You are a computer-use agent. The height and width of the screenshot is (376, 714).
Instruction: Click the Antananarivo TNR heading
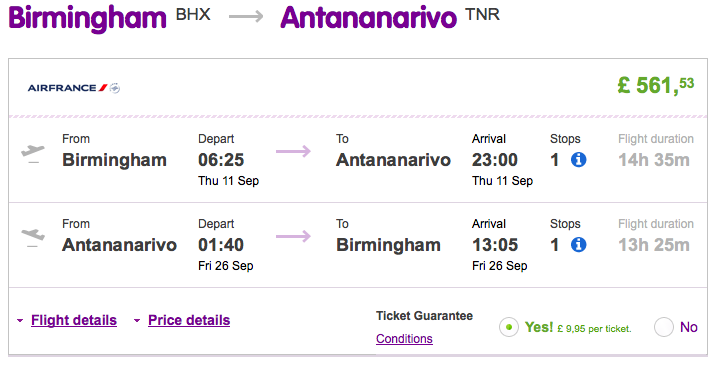point(390,17)
